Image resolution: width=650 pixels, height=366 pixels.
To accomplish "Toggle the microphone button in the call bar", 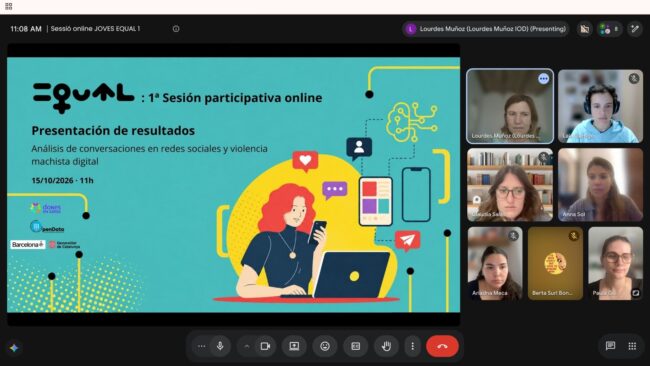I will coord(220,346).
